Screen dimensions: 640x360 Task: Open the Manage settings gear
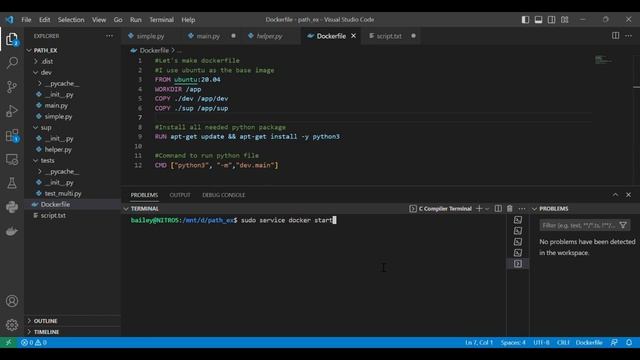[x=12, y=325]
